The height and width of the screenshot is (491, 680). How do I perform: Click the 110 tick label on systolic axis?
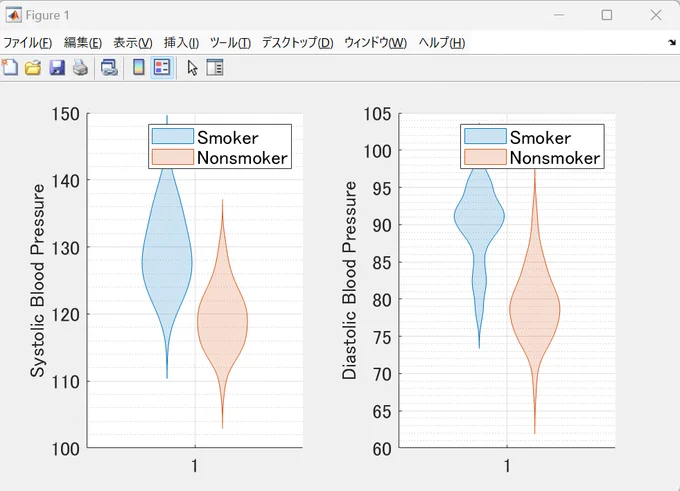click(x=65, y=382)
